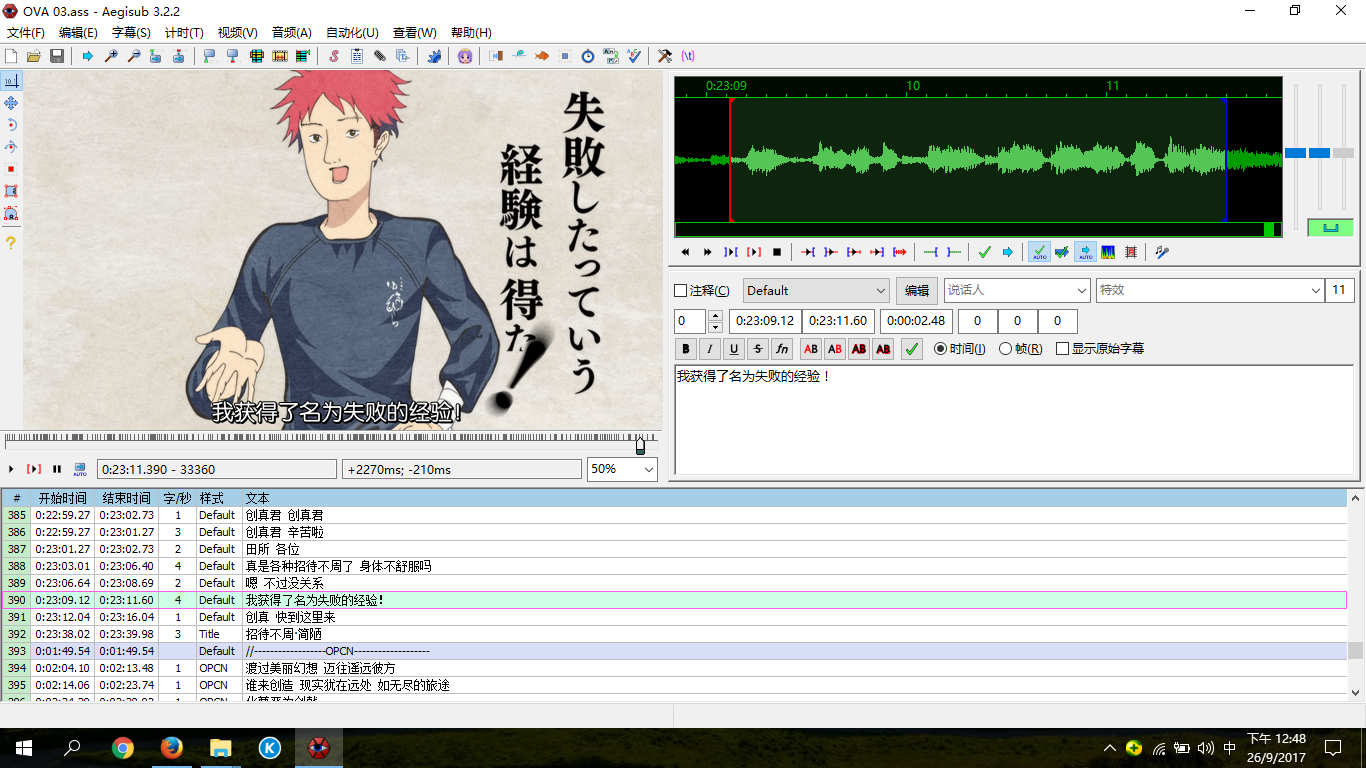
Task: Apply bold formatting with B button
Action: [x=686, y=349]
